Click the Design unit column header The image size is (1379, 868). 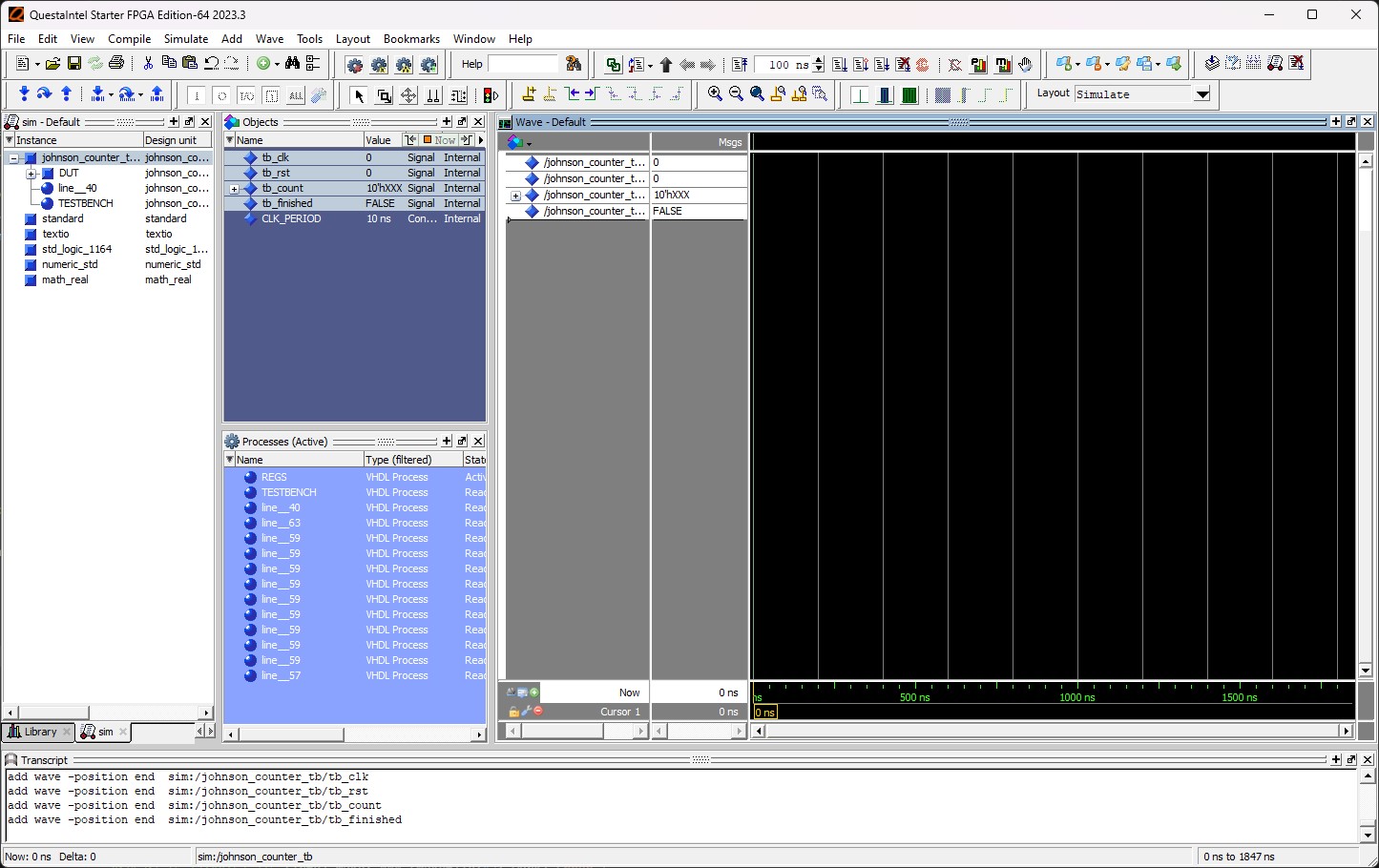pyautogui.click(x=177, y=140)
